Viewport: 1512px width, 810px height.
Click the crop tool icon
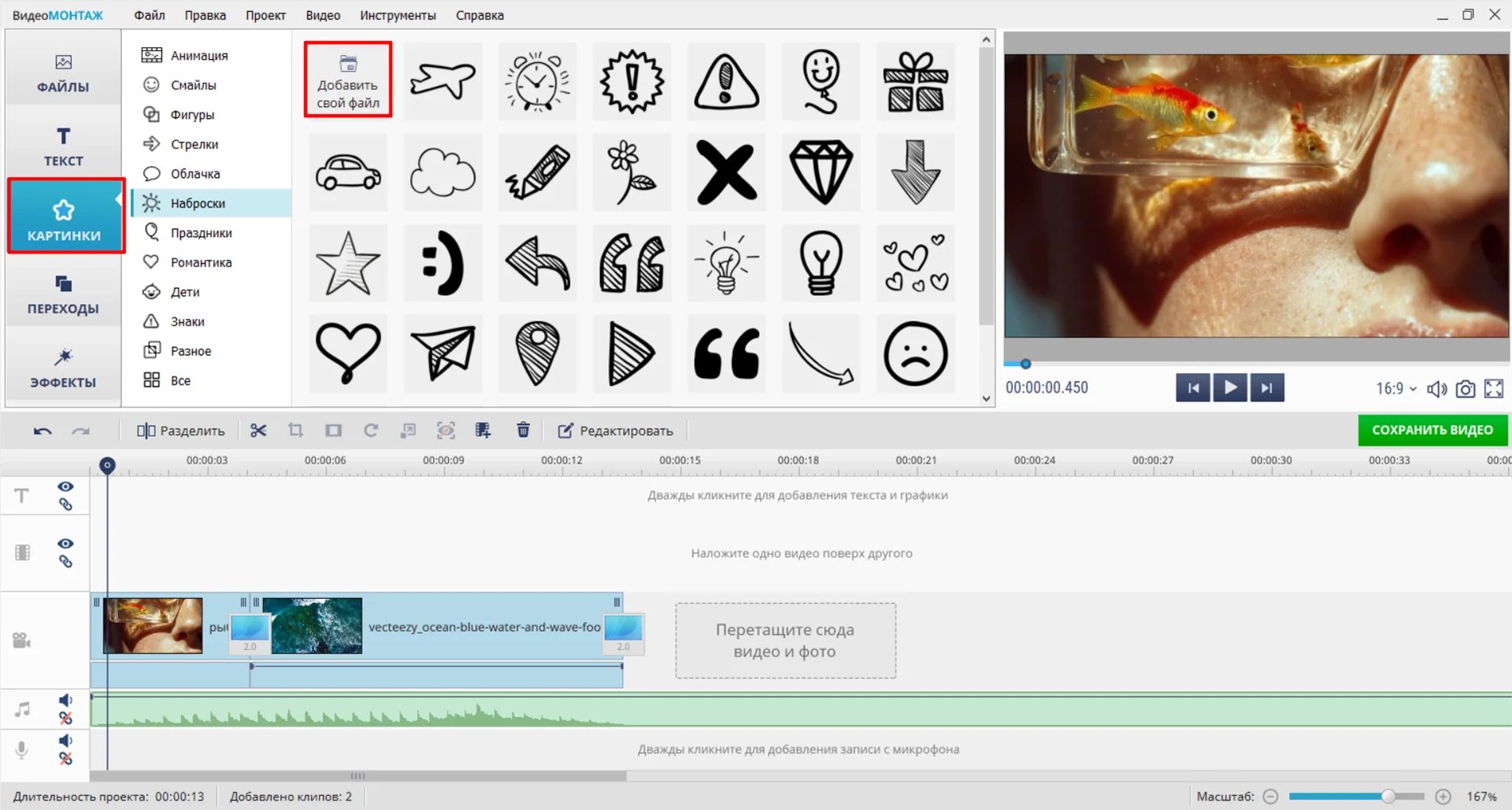click(x=295, y=431)
